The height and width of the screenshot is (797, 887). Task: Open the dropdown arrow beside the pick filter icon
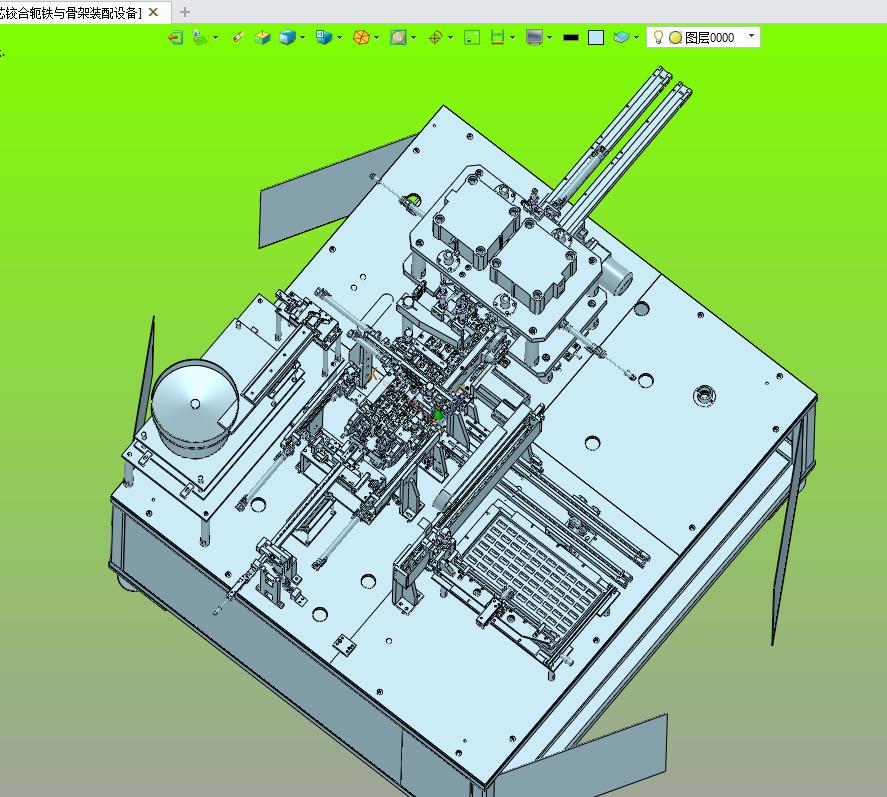tap(216, 38)
